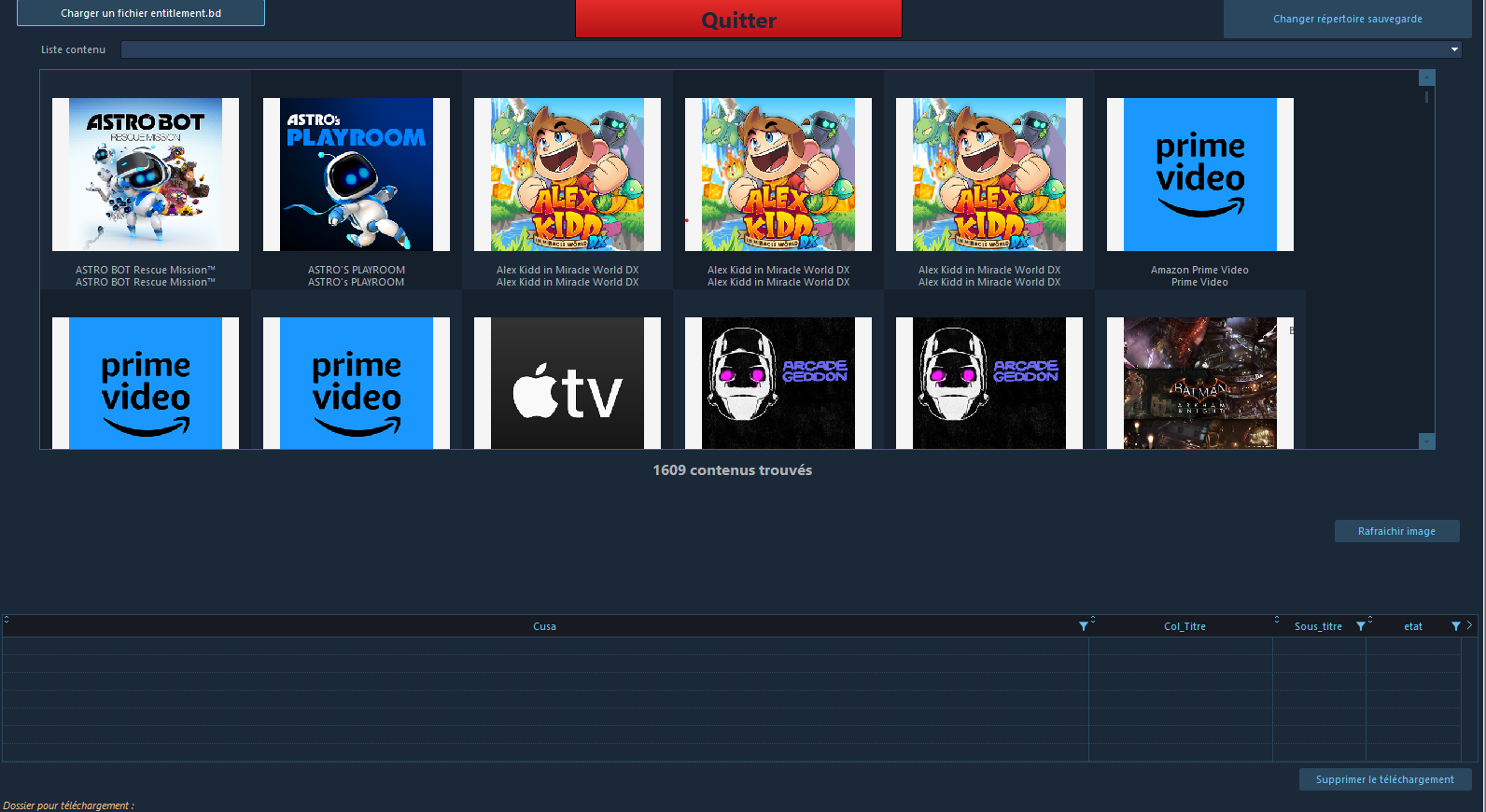The image size is (1486, 812).
Task: Sort the table by the Cusa column header
Action: click(x=544, y=626)
